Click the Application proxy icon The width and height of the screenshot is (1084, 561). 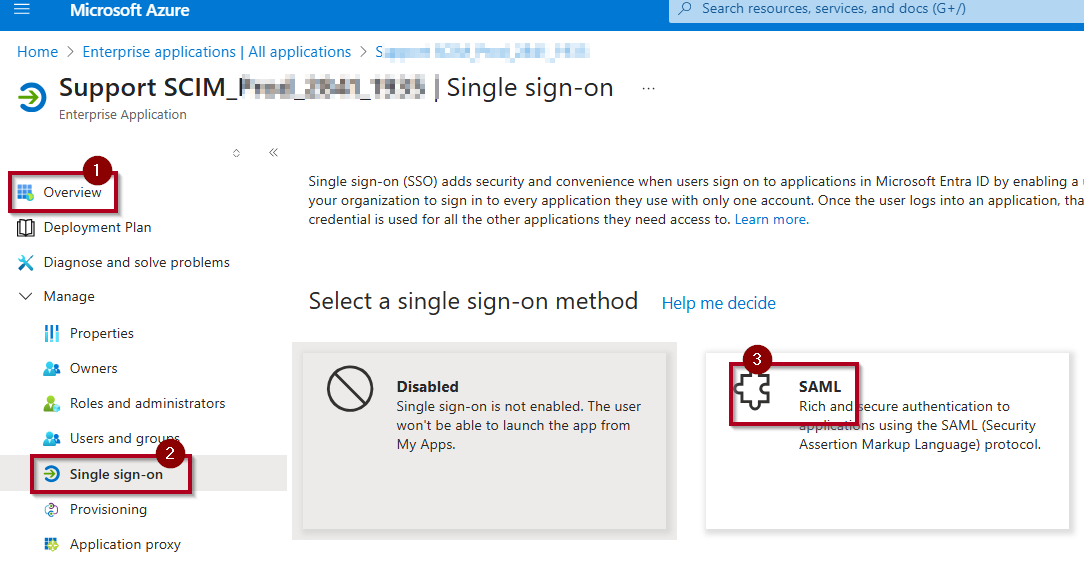pos(52,544)
